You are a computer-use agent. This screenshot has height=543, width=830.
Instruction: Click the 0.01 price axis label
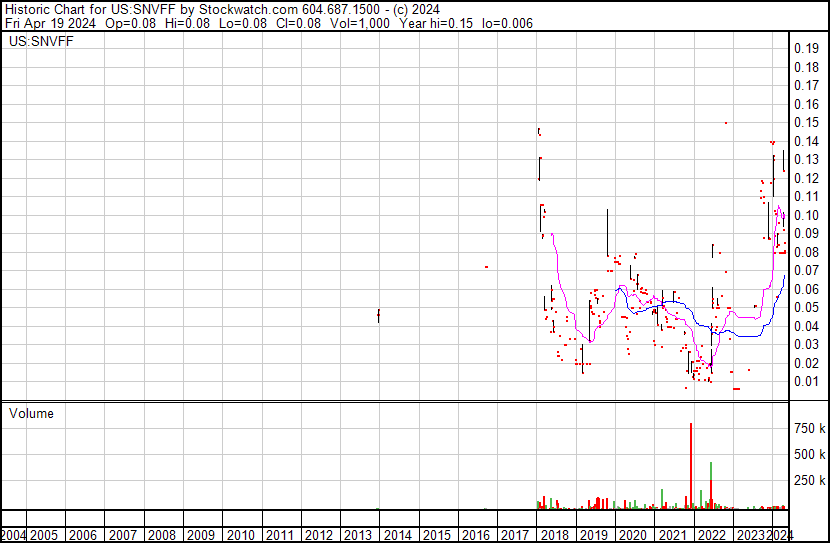click(806, 381)
